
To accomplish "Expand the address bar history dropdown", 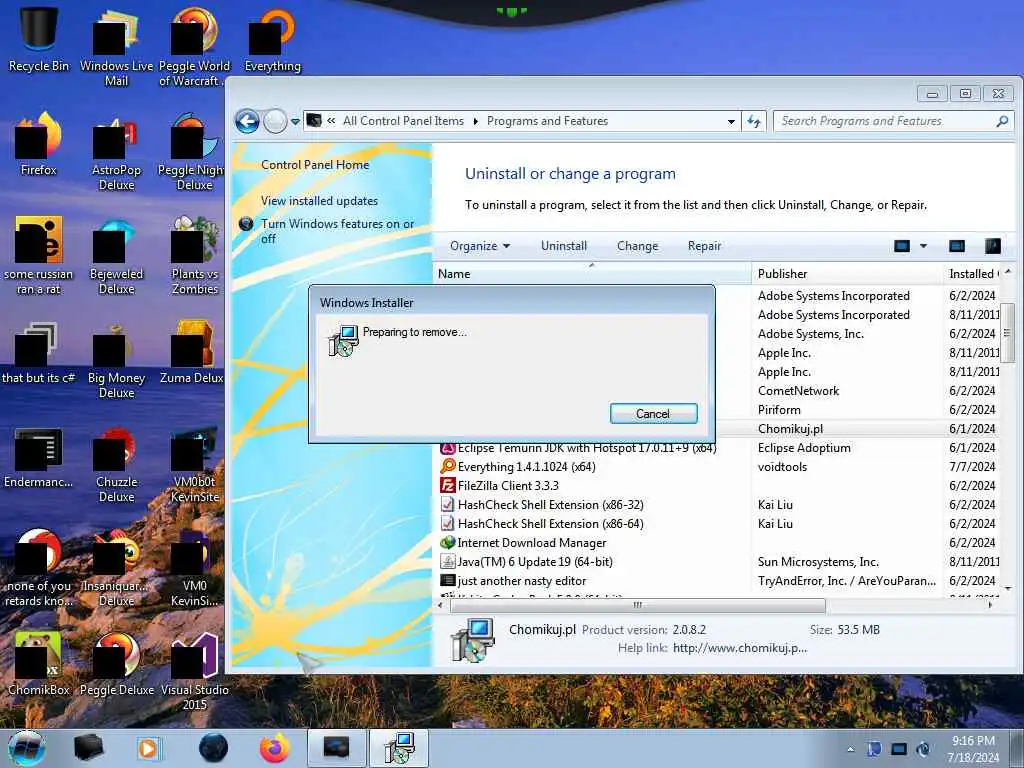I will (731, 121).
